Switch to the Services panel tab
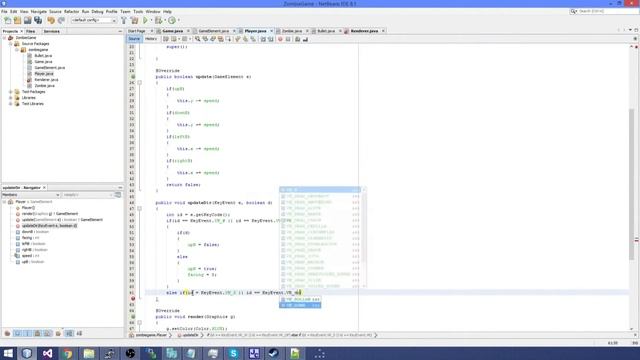This screenshot has height=360, width=640. pyautogui.click(x=52, y=31)
